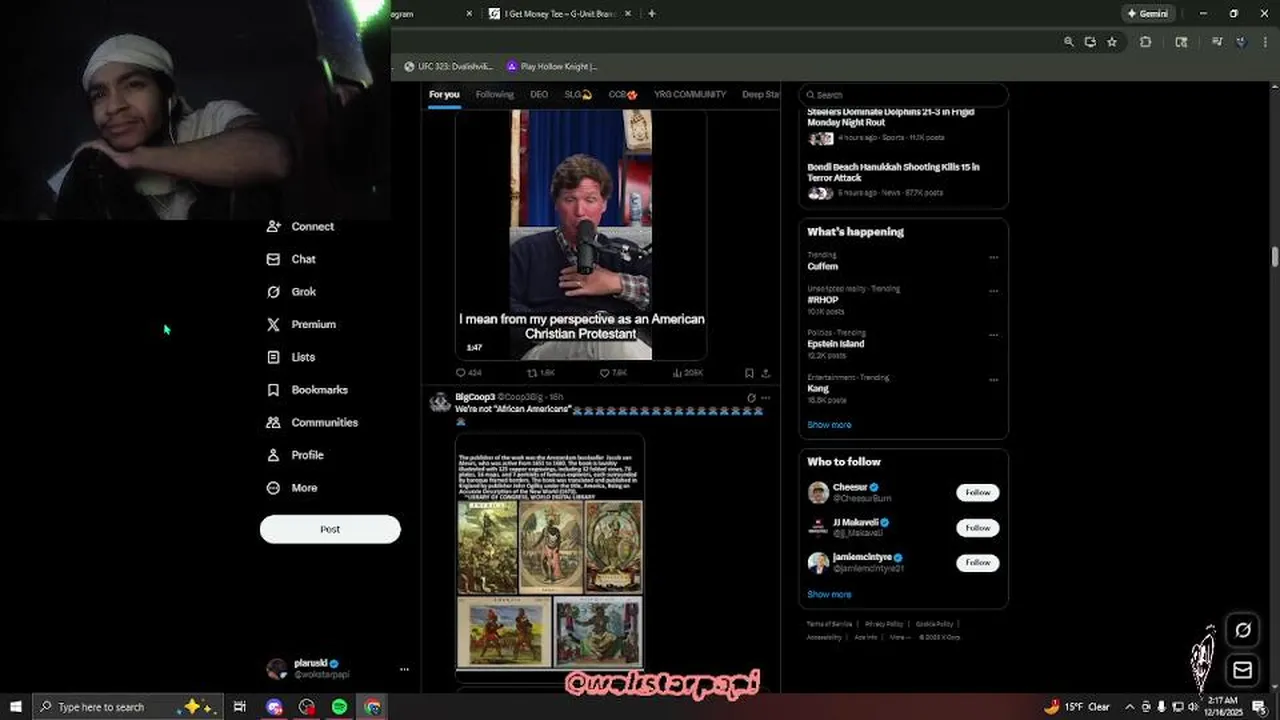Close the I Get Money Tee tab
This screenshot has height=720, width=1280.
click(x=627, y=14)
